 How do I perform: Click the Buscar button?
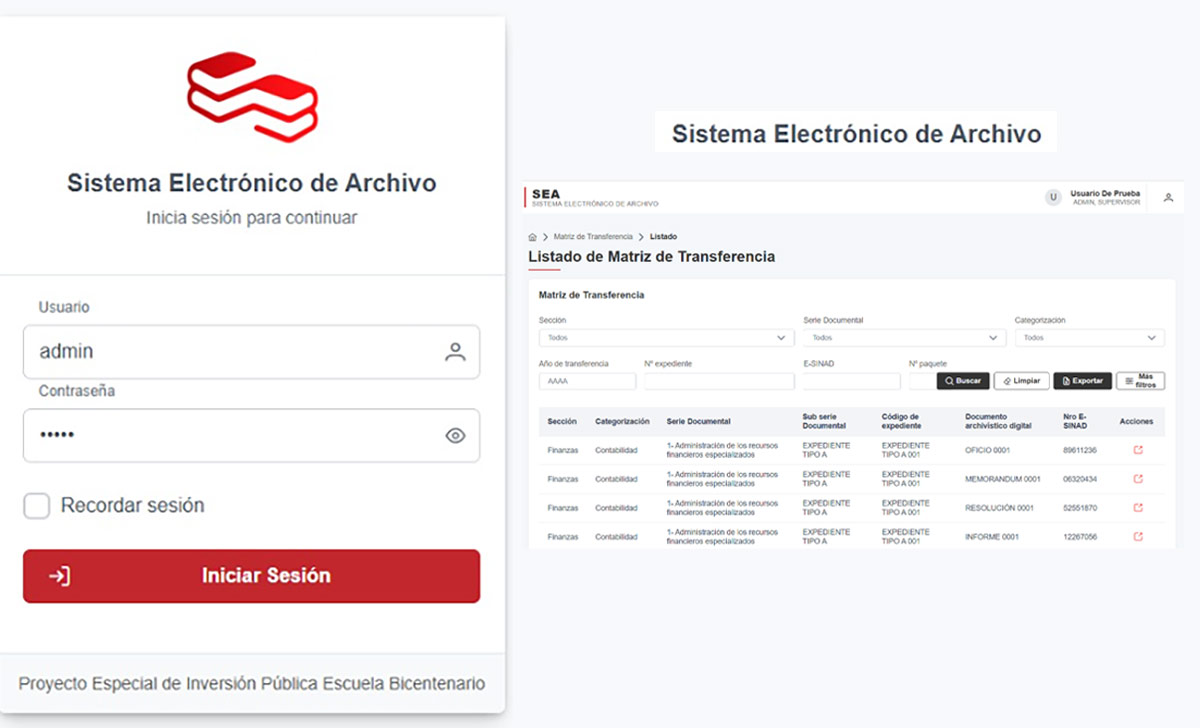click(x=963, y=381)
